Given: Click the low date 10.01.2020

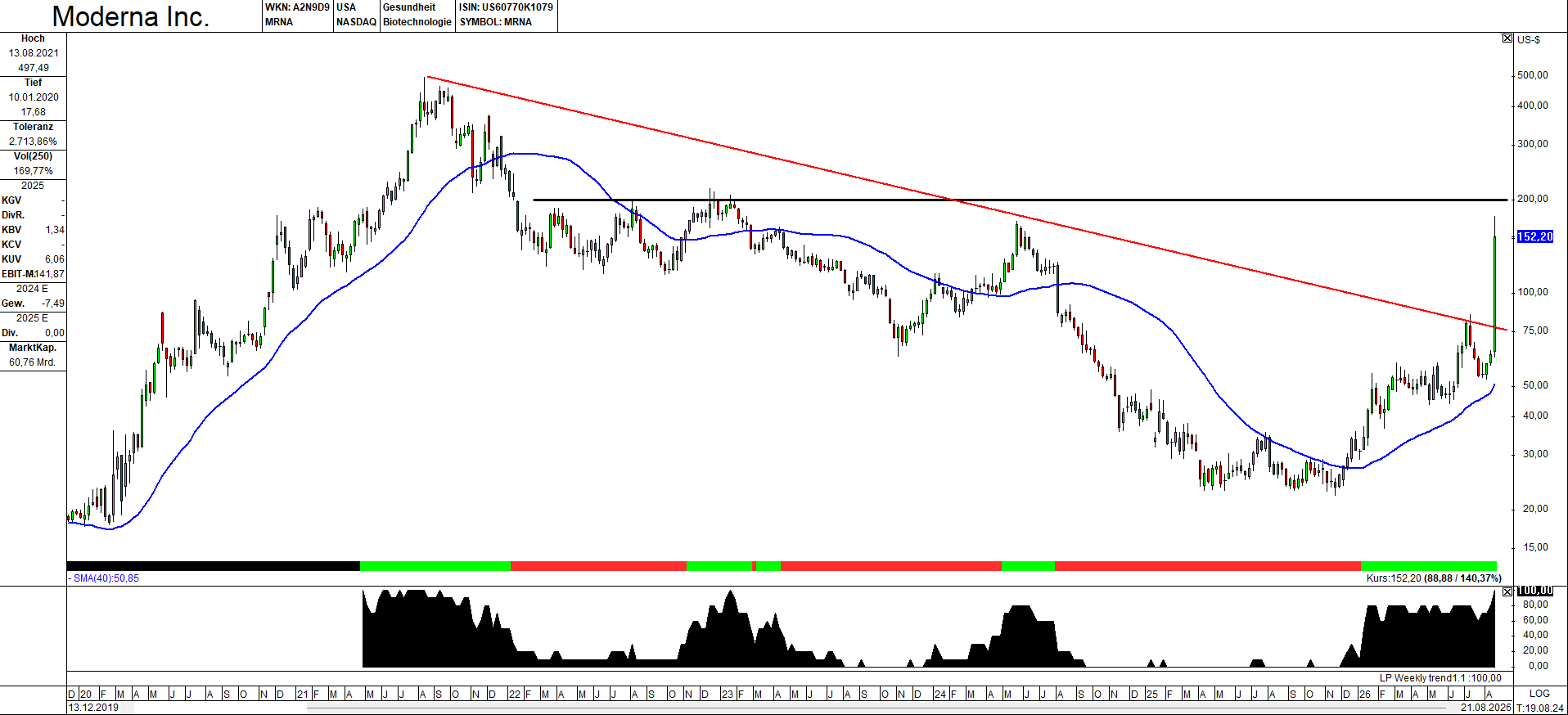Looking at the screenshot, I should (34, 97).
